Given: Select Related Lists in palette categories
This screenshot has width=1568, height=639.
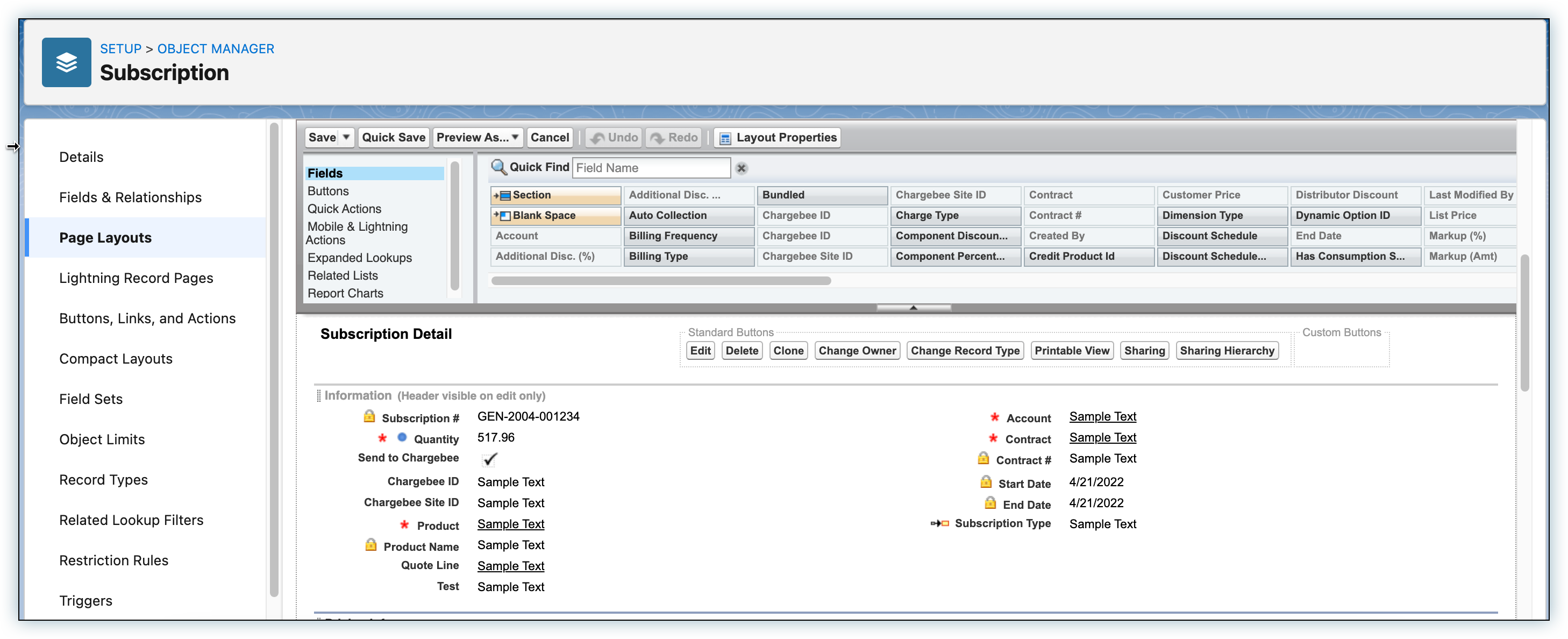Looking at the screenshot, I should point(342,275).
